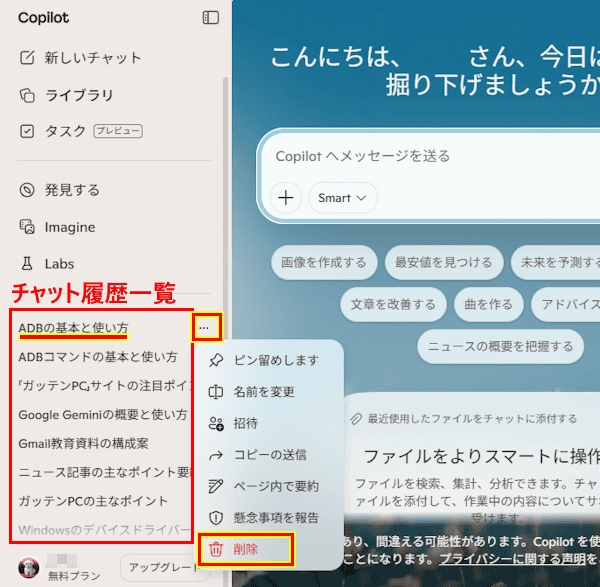Click the share arrow icon beside コピーの送信

216,455
